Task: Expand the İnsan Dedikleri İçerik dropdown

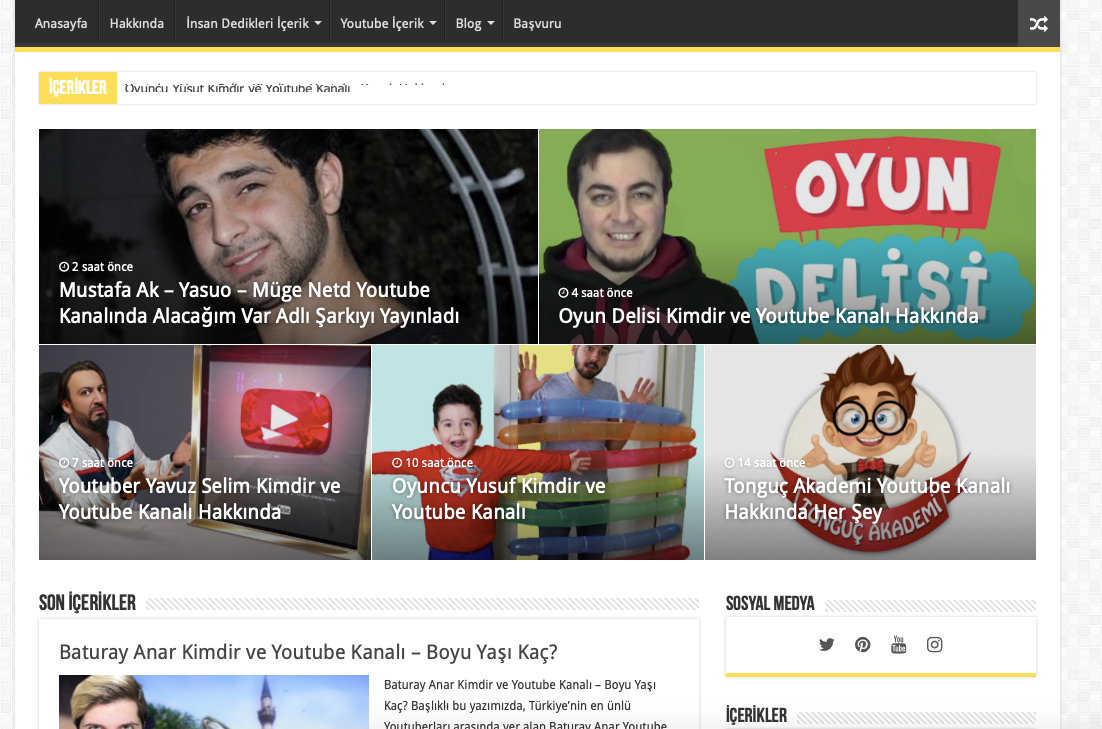Action: [x=253, y=23]
